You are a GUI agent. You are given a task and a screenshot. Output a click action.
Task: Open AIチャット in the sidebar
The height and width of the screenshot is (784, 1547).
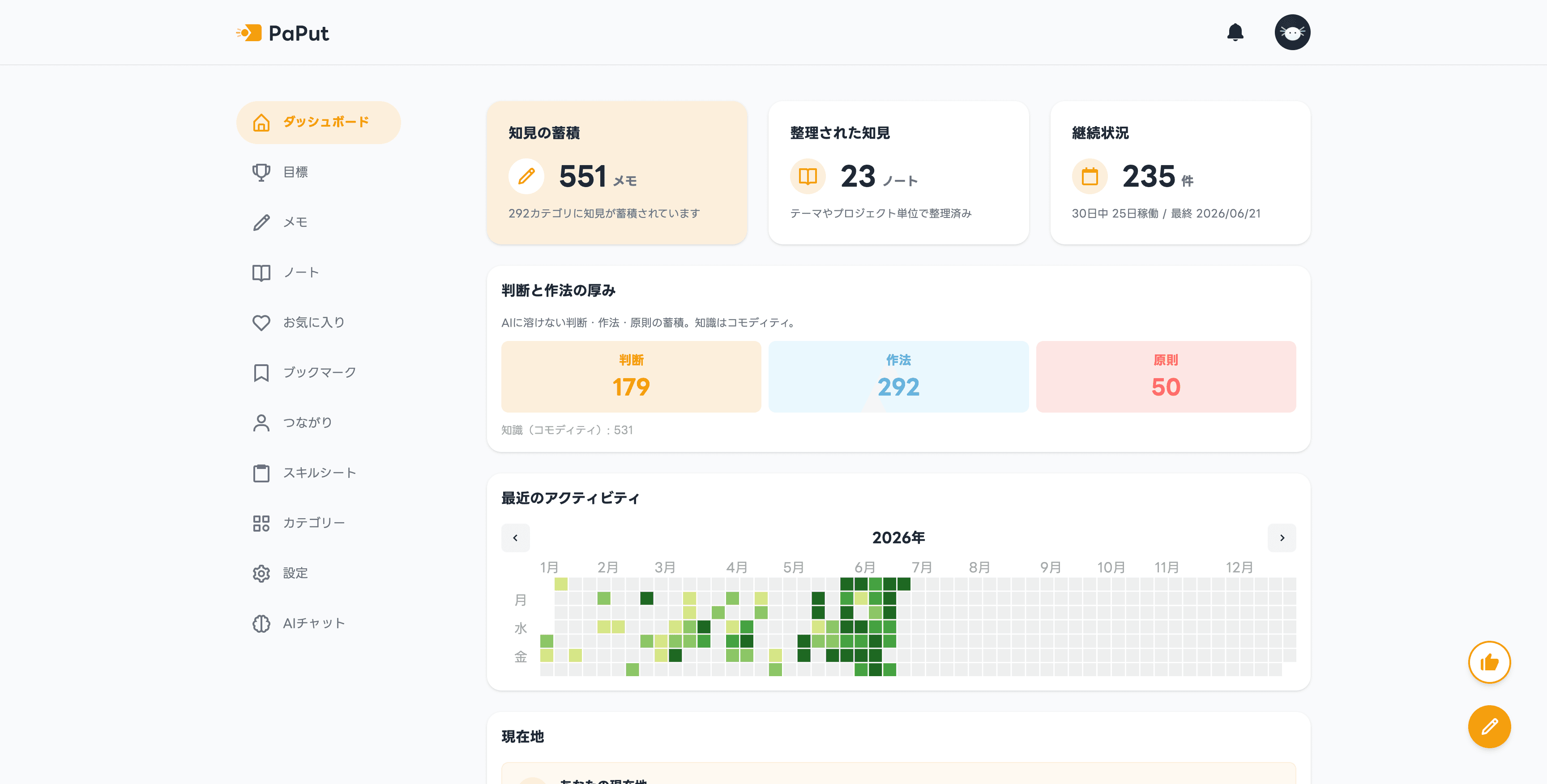pos(318,623)
